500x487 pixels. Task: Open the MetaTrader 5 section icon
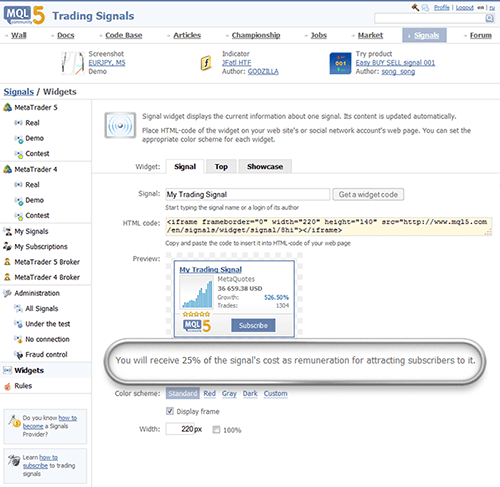coord(7,107)
